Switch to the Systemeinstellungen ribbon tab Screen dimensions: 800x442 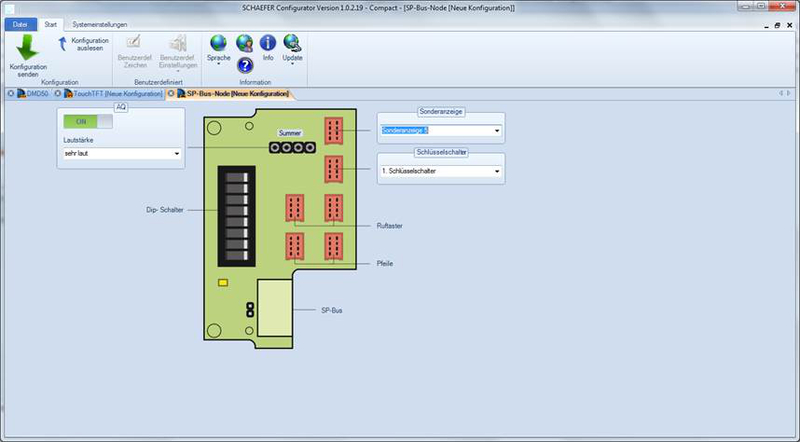pyautogui.click(x=99, y=24)
